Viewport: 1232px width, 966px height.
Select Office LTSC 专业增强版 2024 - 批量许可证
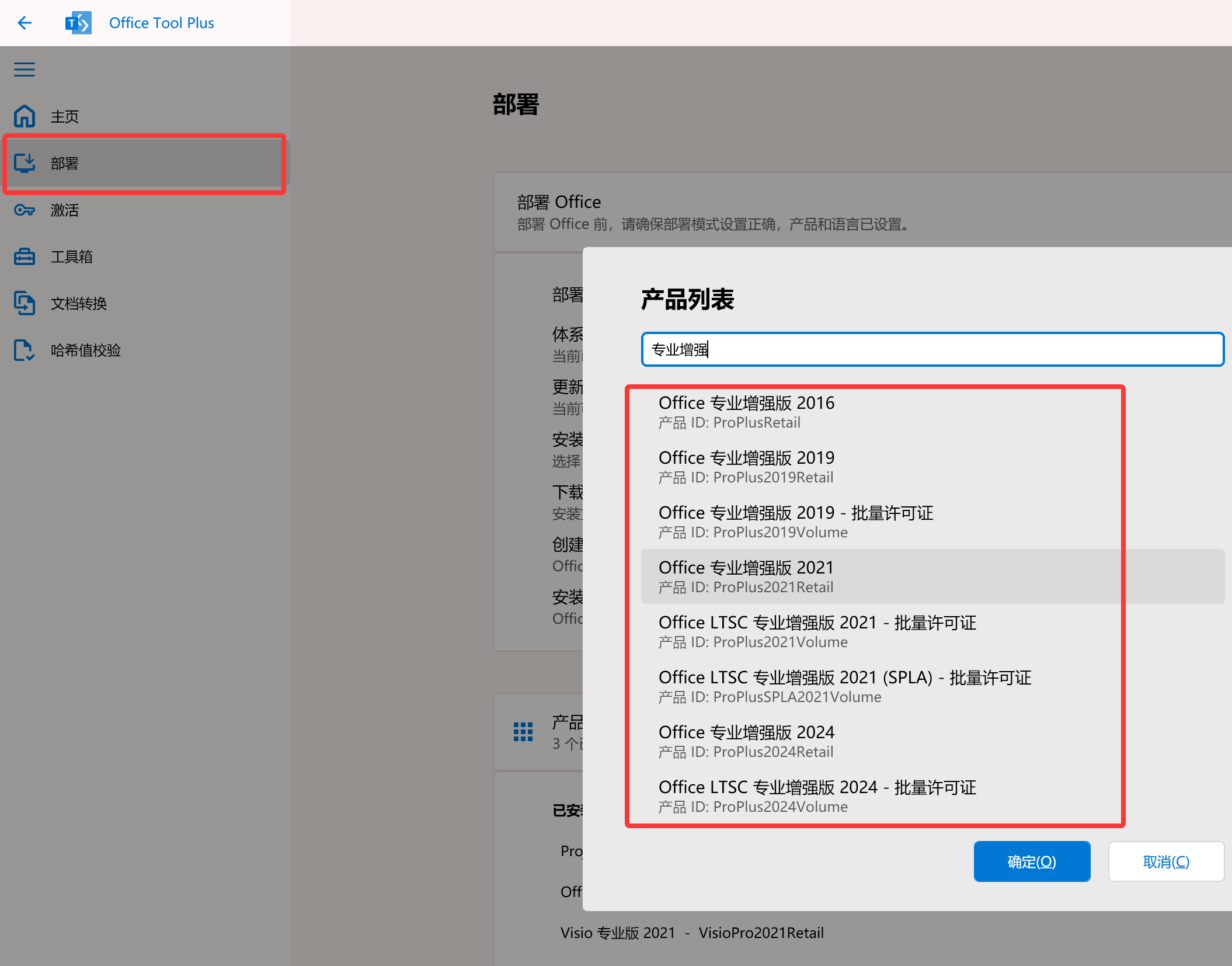coord(932,796)
